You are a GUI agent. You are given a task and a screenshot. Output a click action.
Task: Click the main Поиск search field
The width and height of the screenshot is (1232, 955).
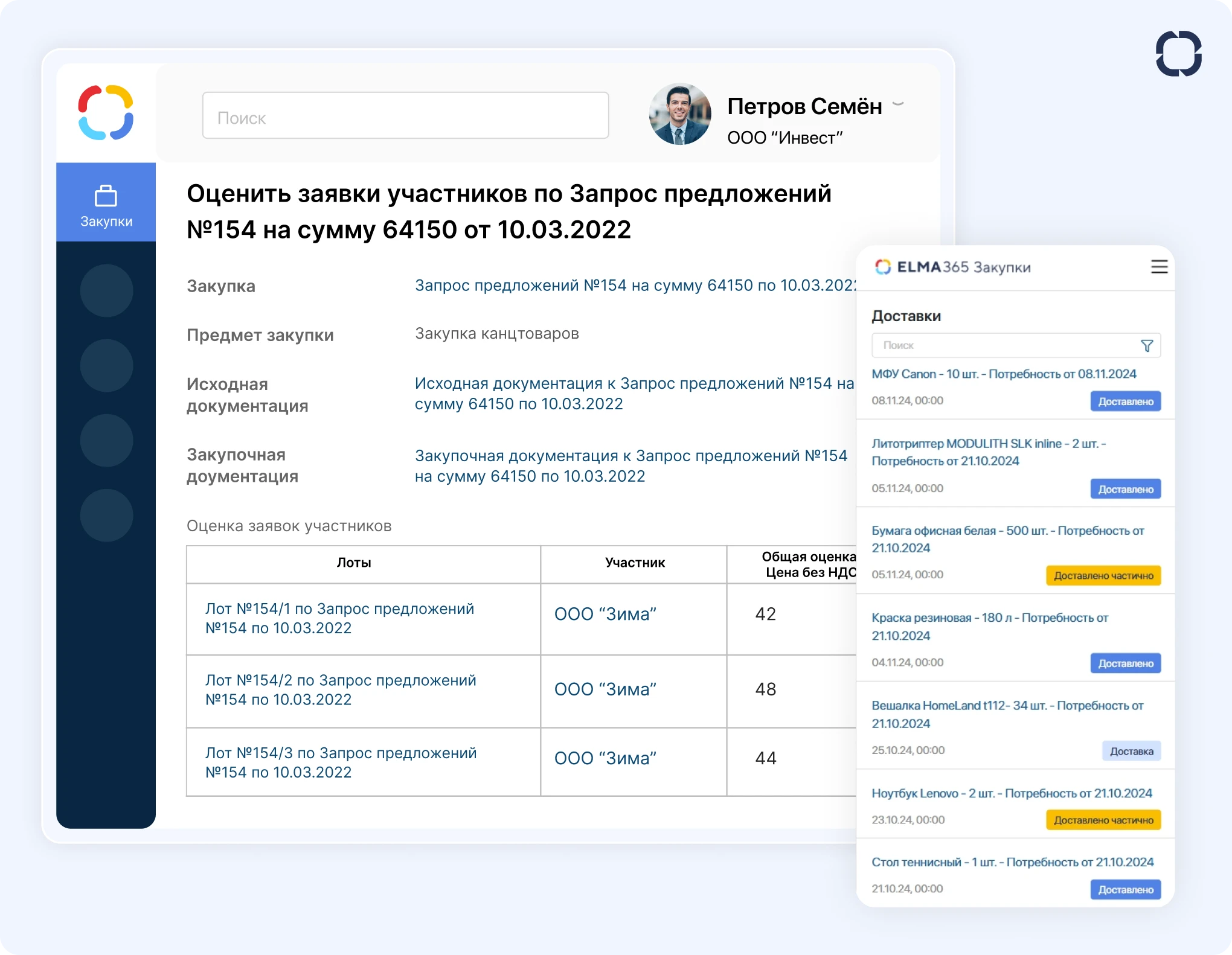[x=405, y=115]
